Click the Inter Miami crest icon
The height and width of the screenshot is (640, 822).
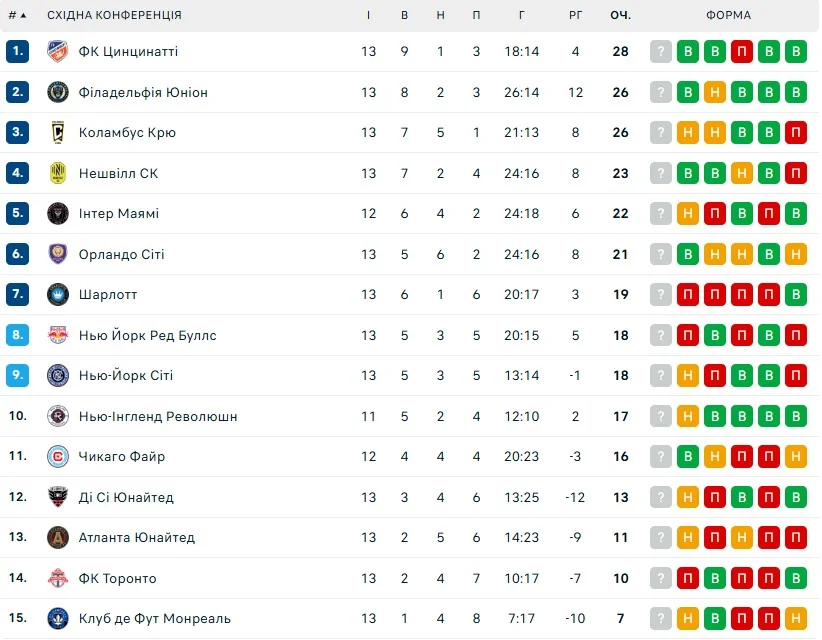[x=57, y=214]
